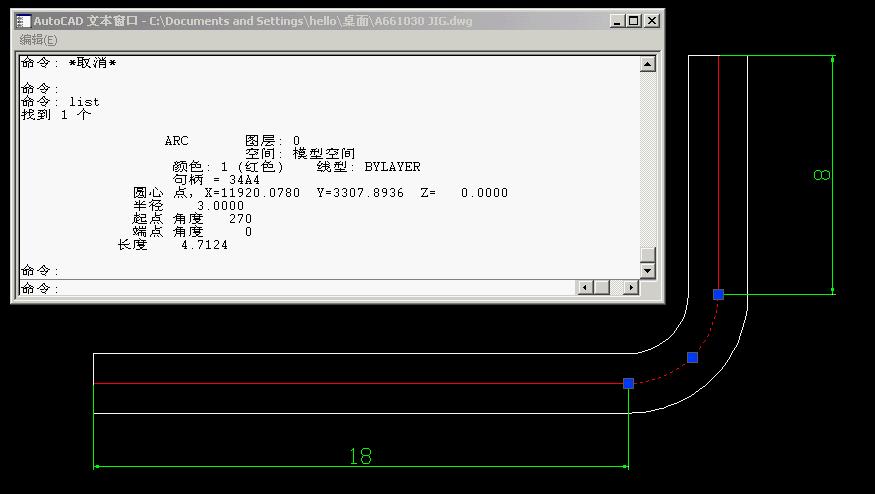Click the horizontal scrollbar right arrow
Screen dimensions: 875x494
[x=631, y=287]
